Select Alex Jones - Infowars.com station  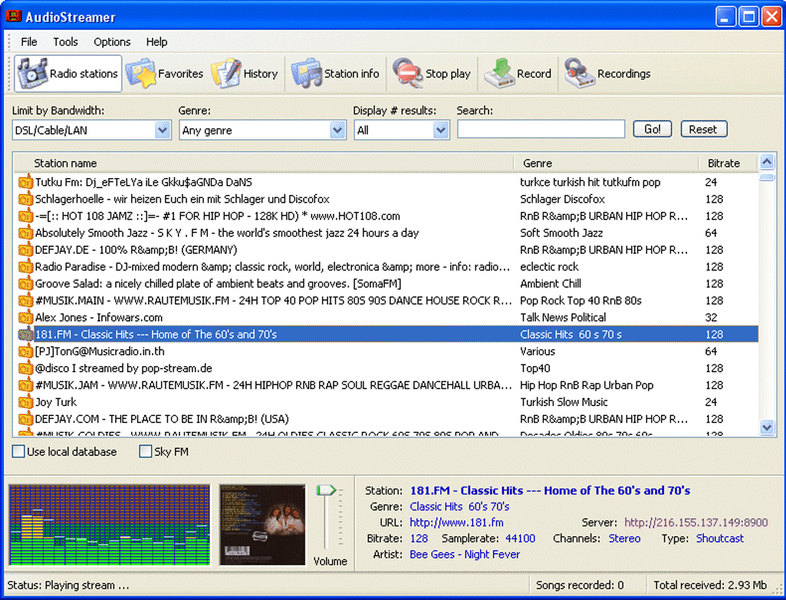386,317
